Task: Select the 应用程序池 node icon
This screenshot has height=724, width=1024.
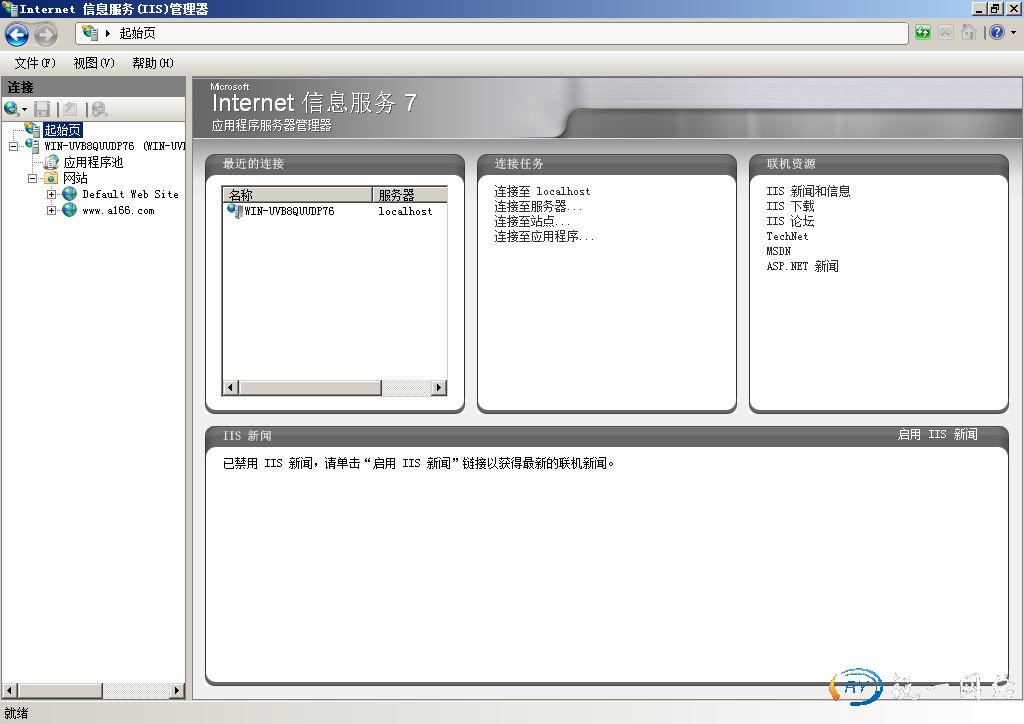Action: pyautogui.click(x=51, y=162)
